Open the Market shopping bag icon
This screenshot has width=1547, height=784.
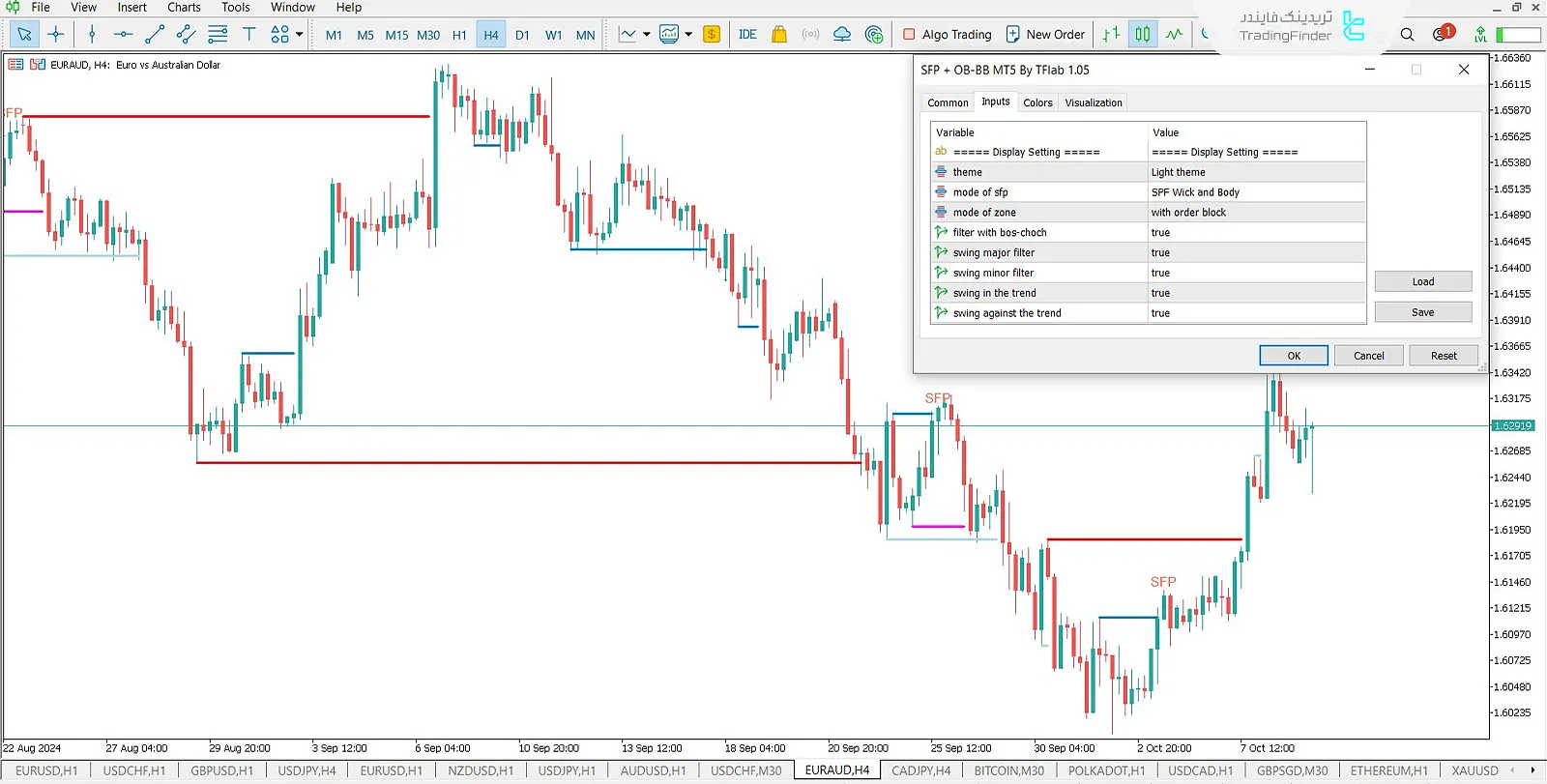(x=779, y=35)
